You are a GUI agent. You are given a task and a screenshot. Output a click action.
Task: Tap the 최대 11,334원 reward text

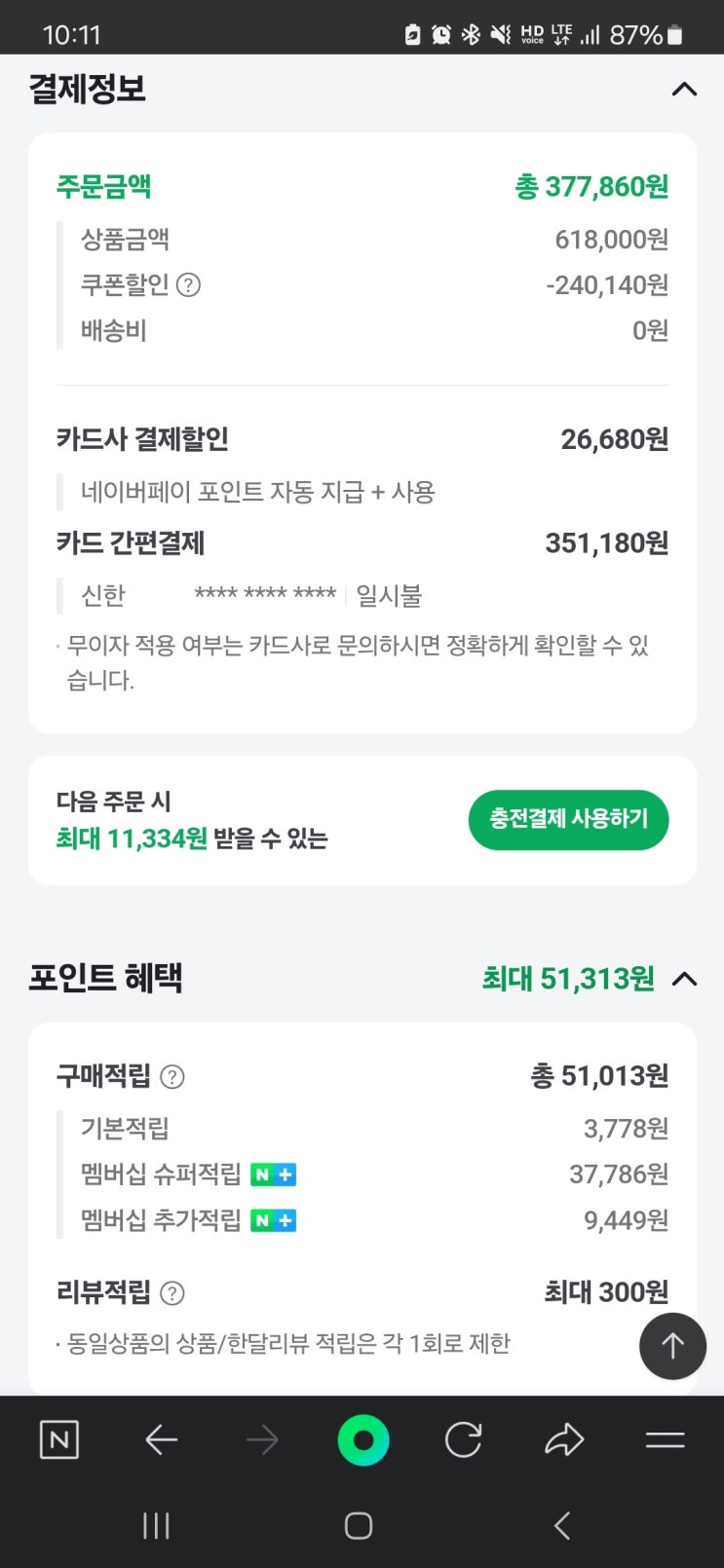[x=132, y=839]
